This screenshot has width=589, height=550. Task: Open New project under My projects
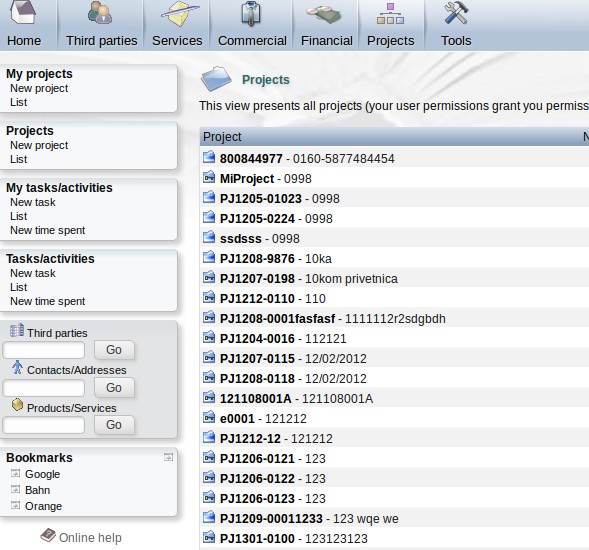pyautogui.click(x=39, y=88)
